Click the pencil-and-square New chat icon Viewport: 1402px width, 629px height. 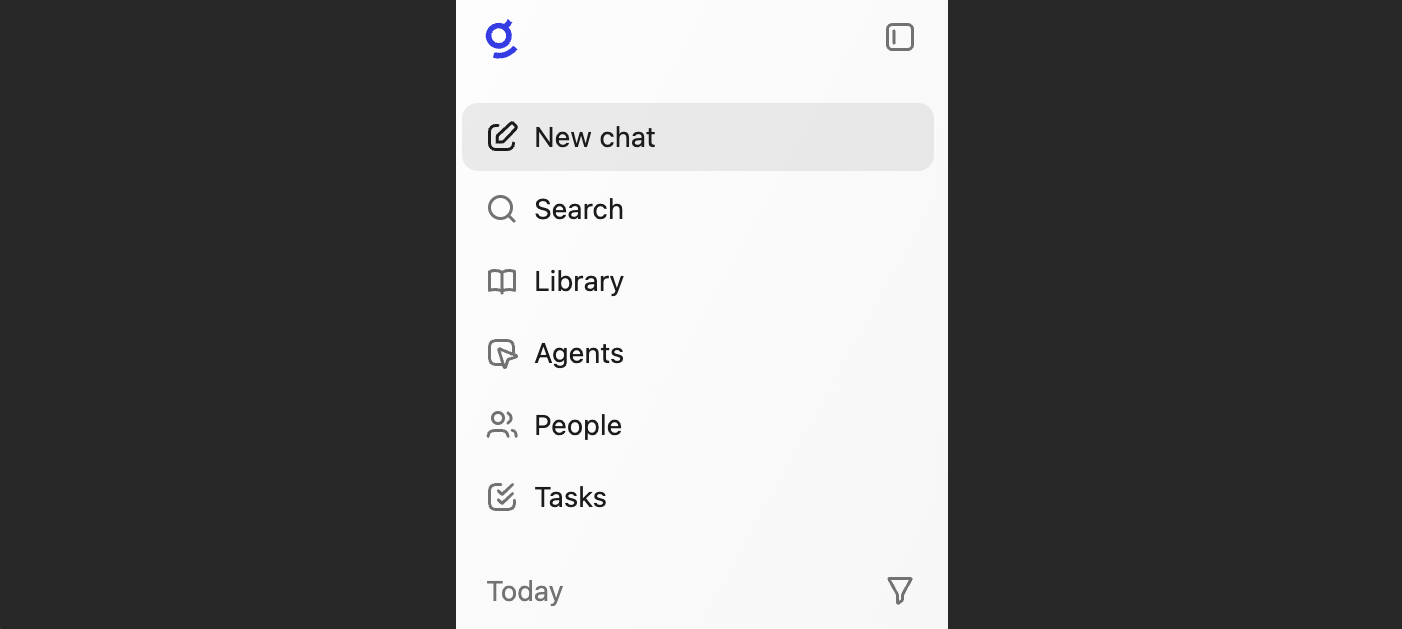click(502, 137)
